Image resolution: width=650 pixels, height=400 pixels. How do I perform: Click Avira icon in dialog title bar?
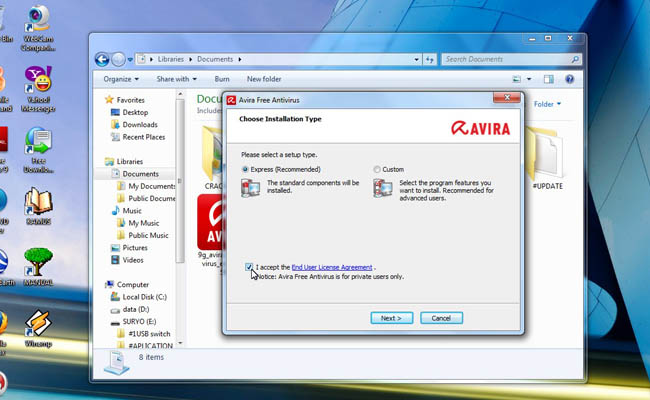pos(231,100)
